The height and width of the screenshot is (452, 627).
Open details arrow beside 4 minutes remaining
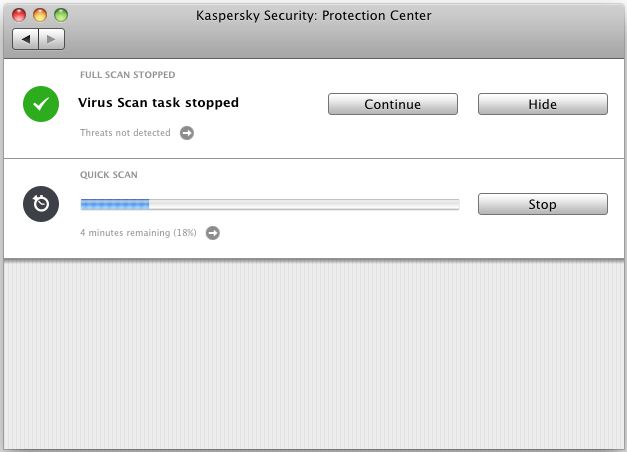[212, 233]
